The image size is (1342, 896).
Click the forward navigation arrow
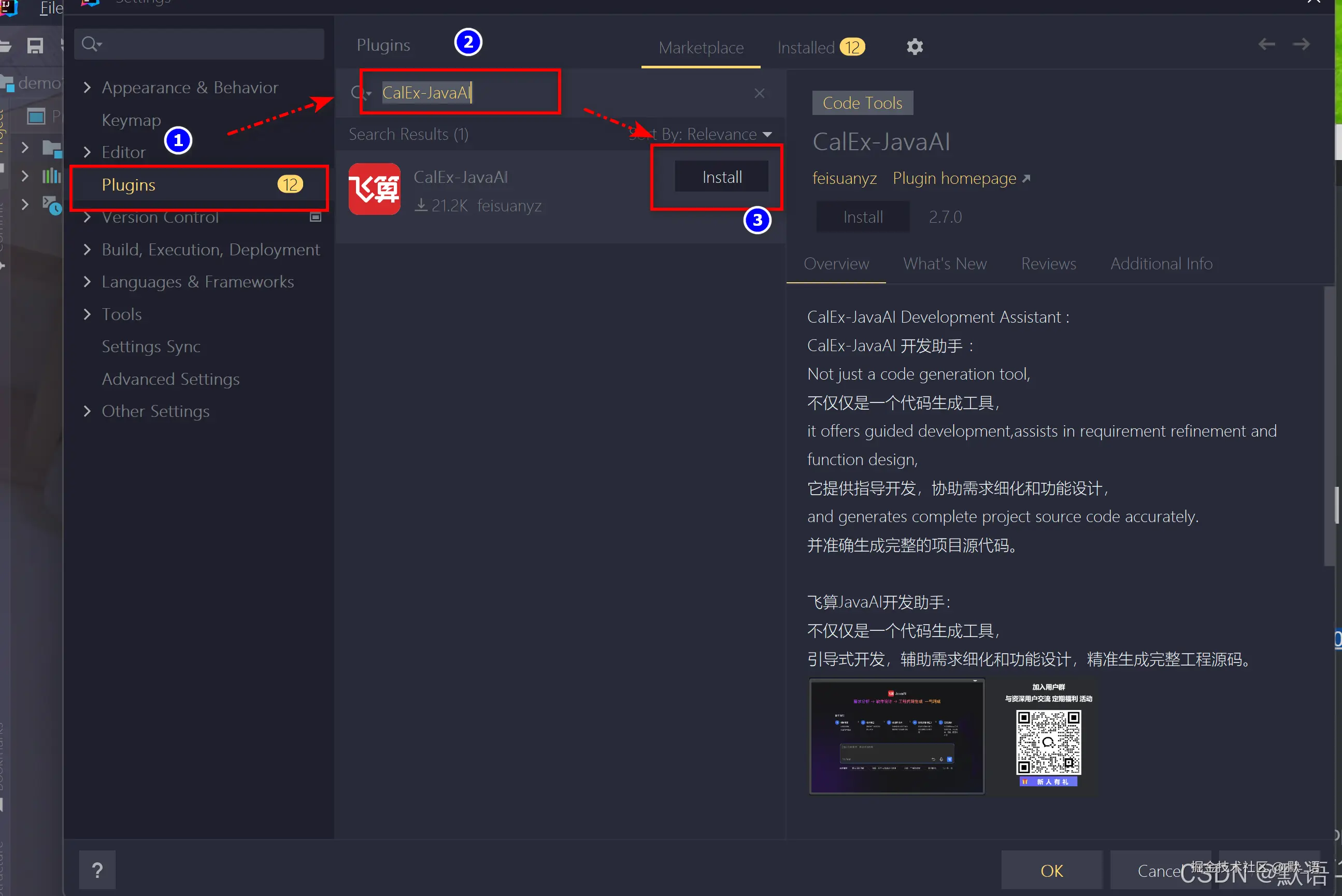tap(1302, 44)
